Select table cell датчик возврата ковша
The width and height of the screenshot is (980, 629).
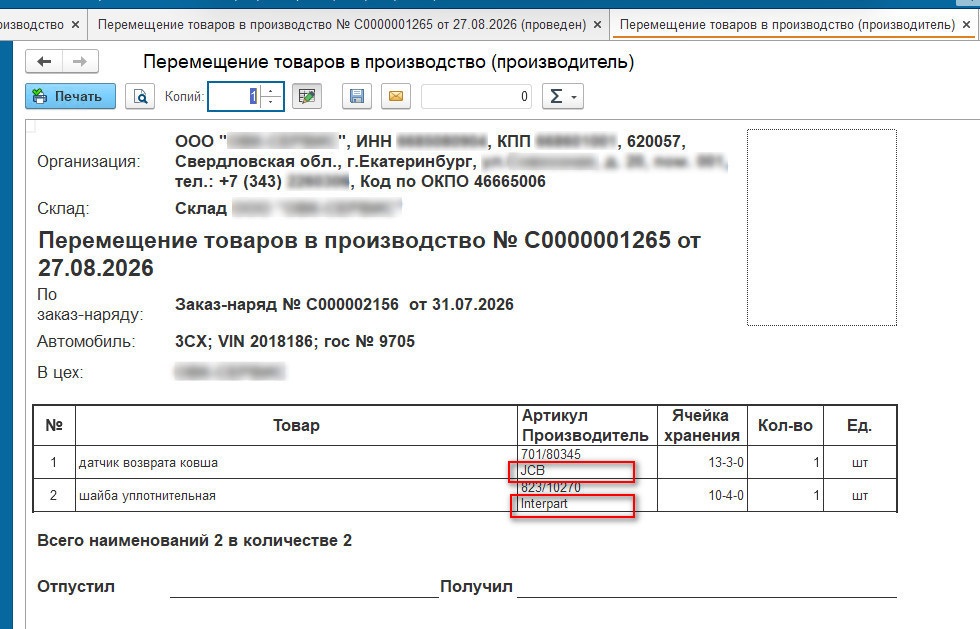click(x=296, y=463)
